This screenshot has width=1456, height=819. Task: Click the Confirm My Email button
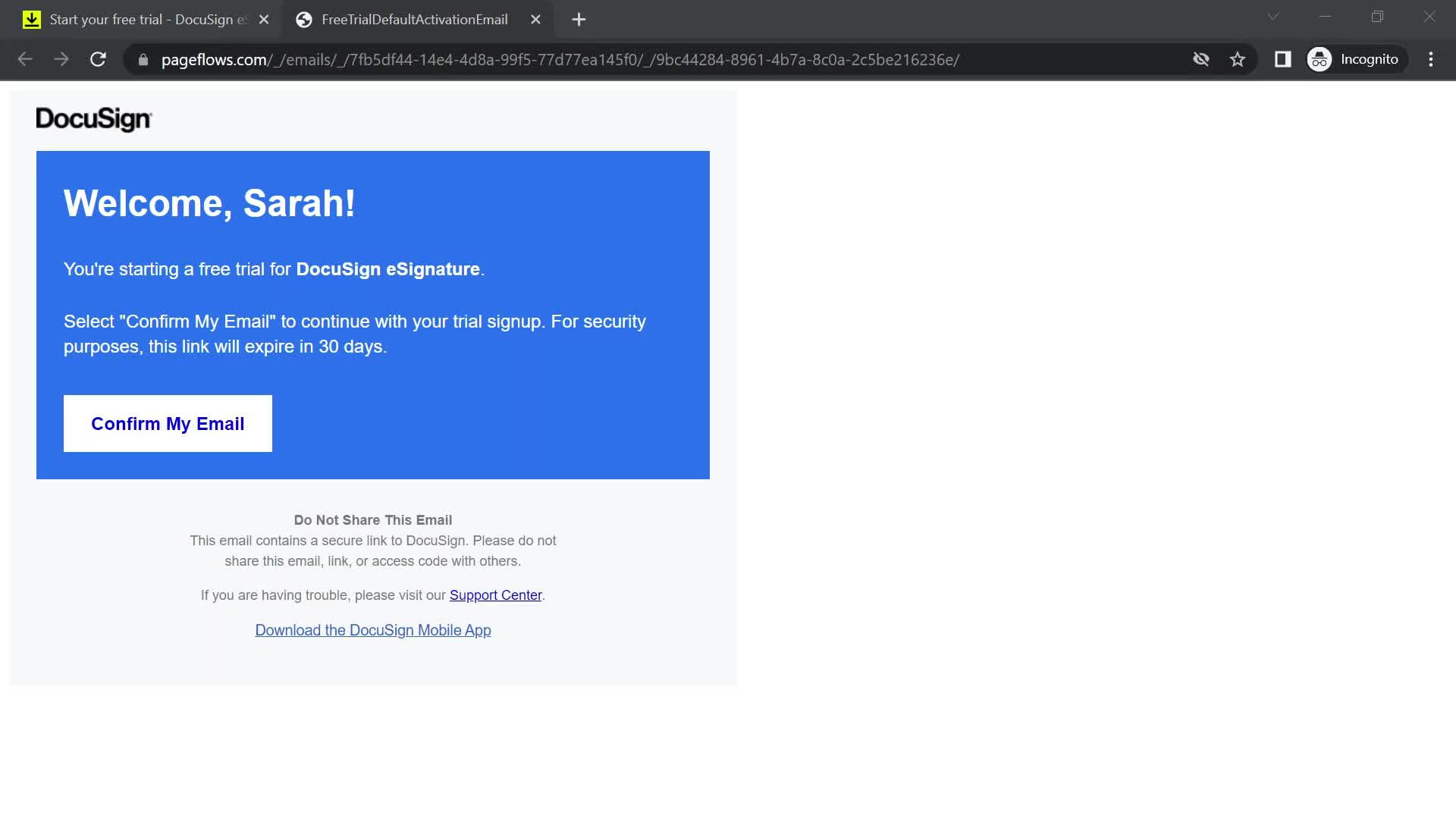click(167, 422)
